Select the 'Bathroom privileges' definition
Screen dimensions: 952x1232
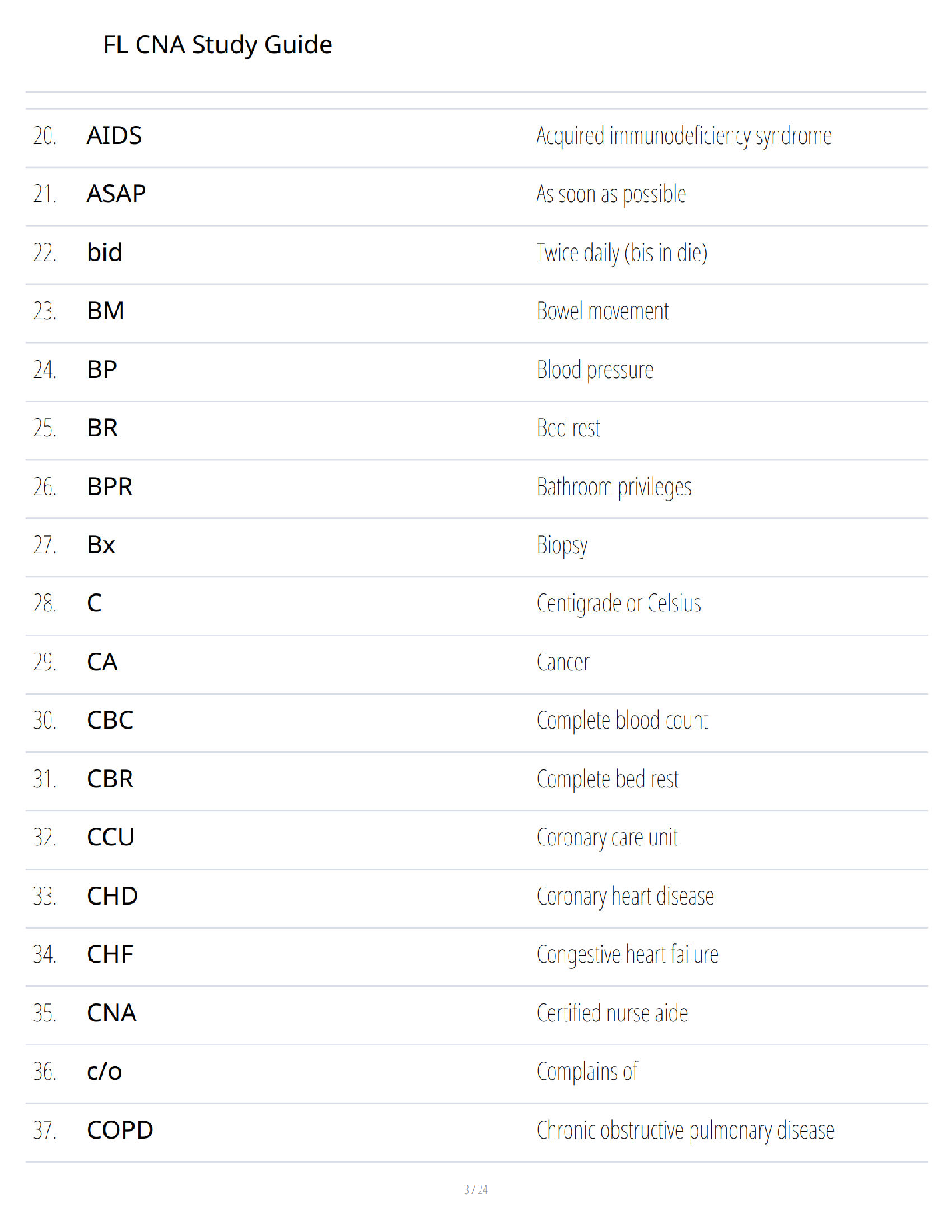point(614,487)
